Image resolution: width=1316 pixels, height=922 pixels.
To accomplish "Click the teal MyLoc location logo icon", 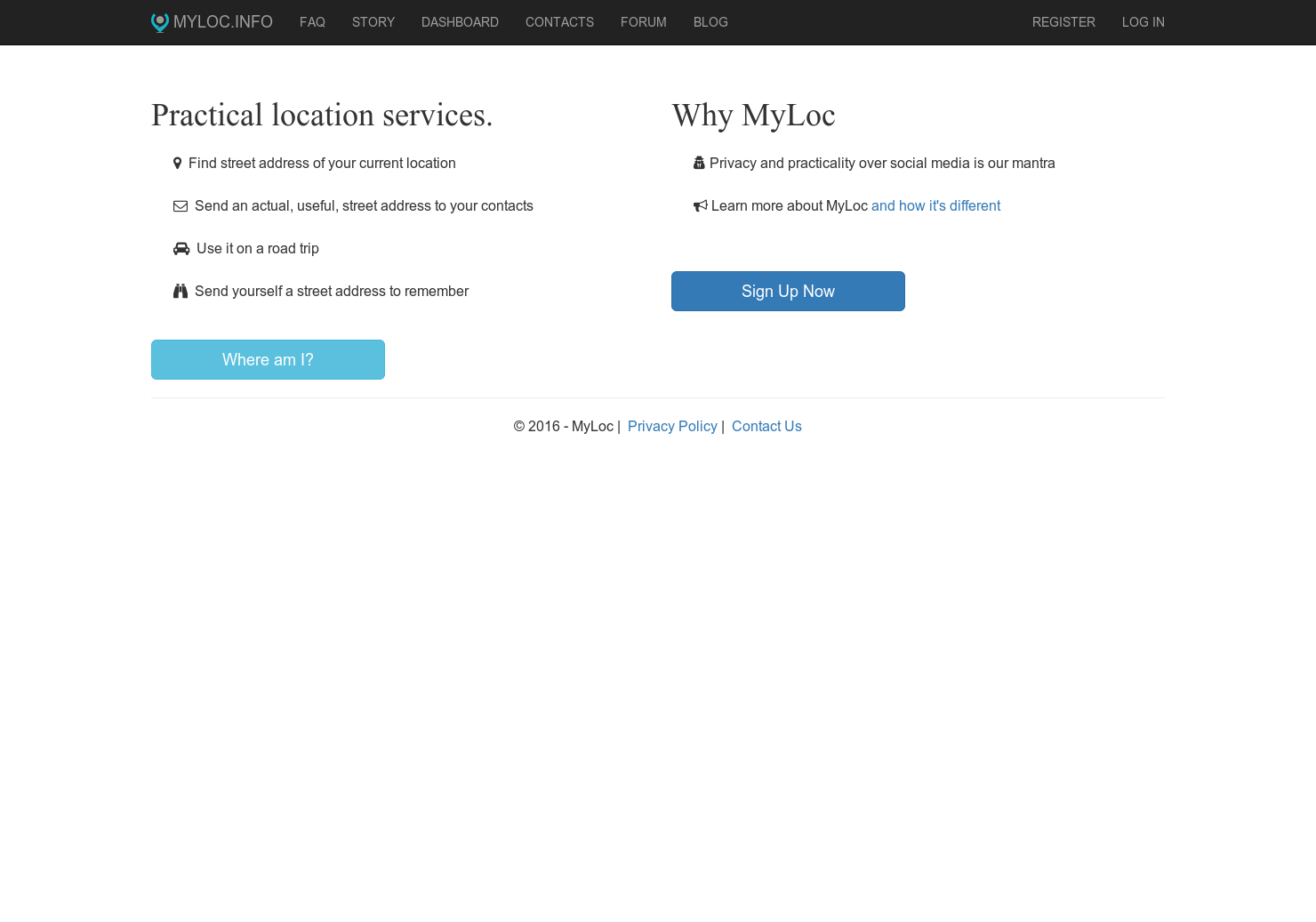I will point(159,22).
